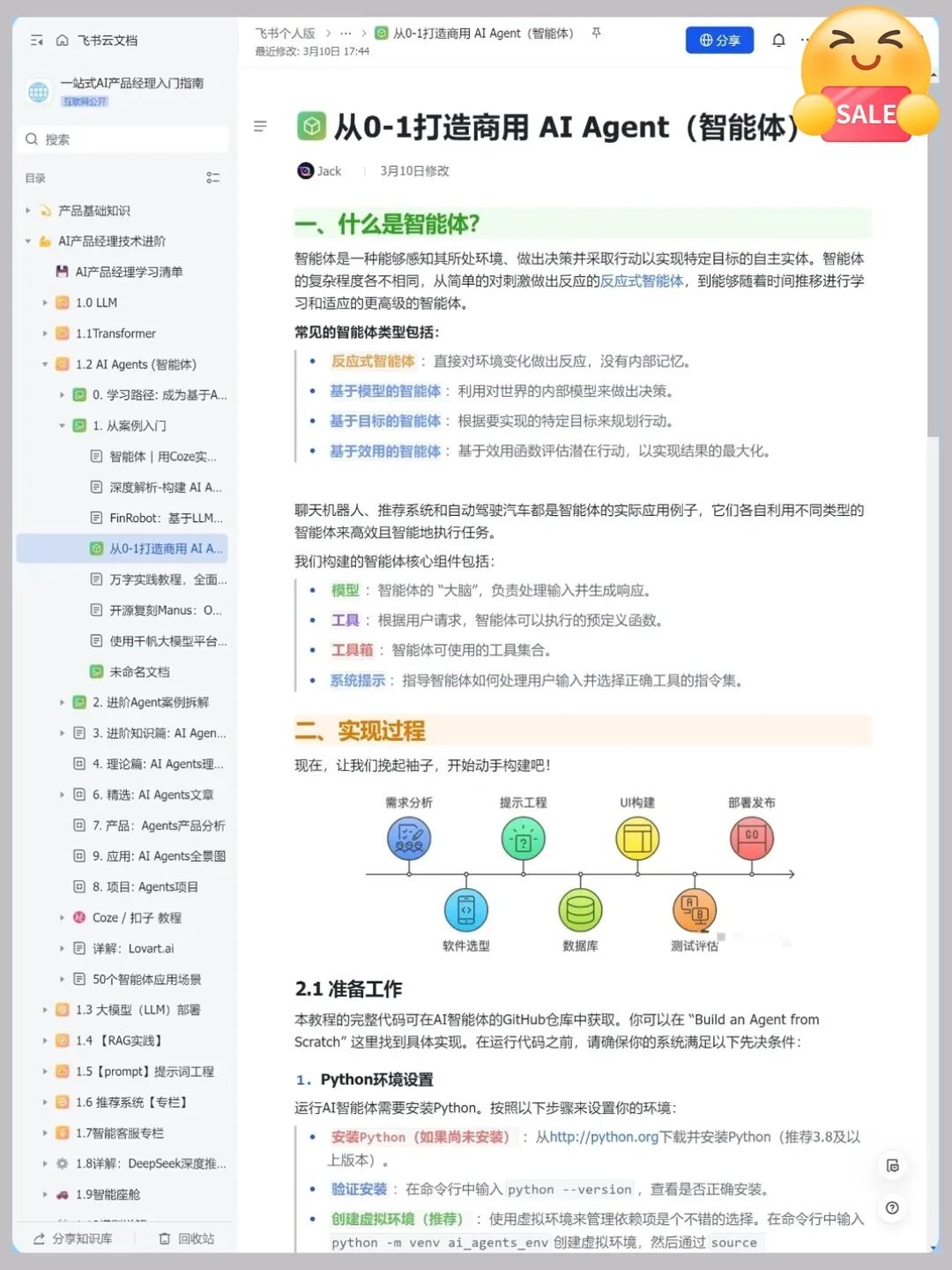Expand the 1.1Transformer folder
This screenshot has width=952, height=1270.
pyautogui.click(x=46, y=333)
